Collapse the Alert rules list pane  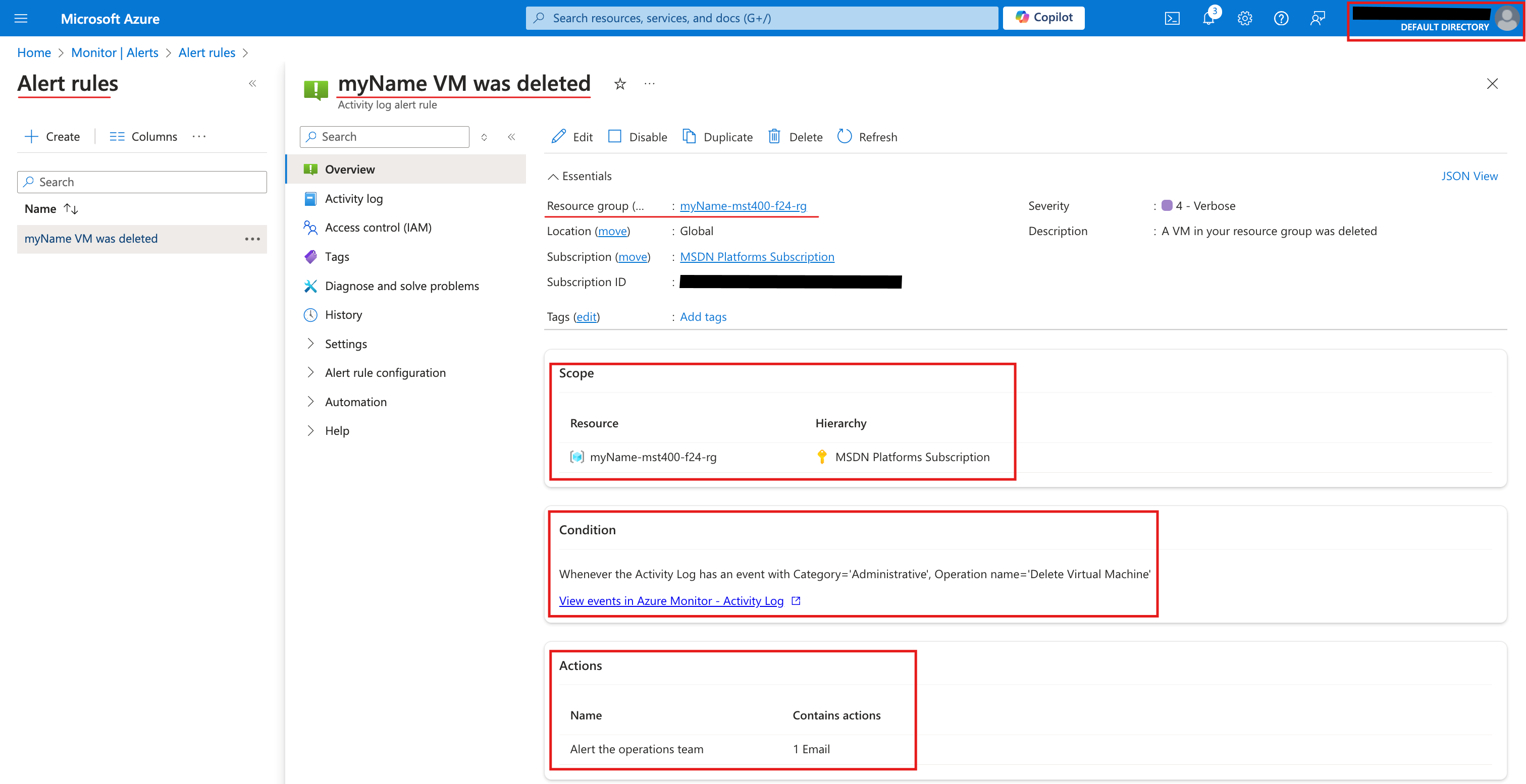pos(252,83)
